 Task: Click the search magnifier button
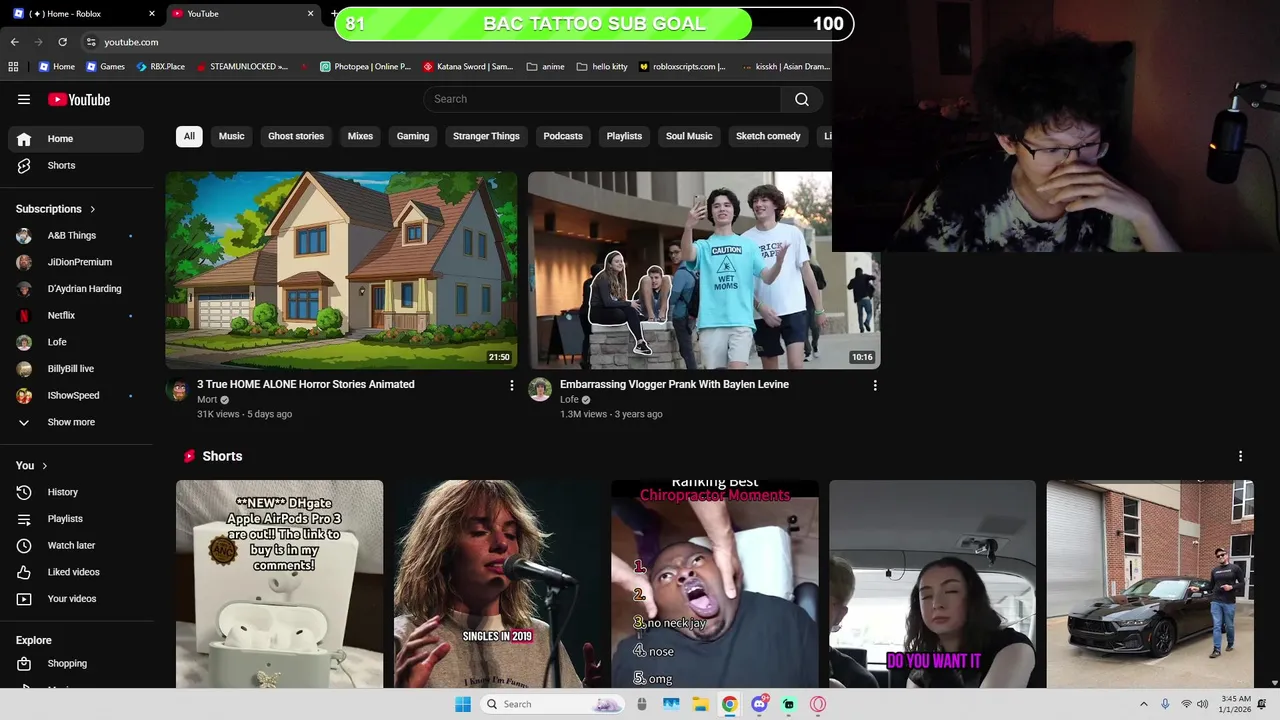(801, 99)
